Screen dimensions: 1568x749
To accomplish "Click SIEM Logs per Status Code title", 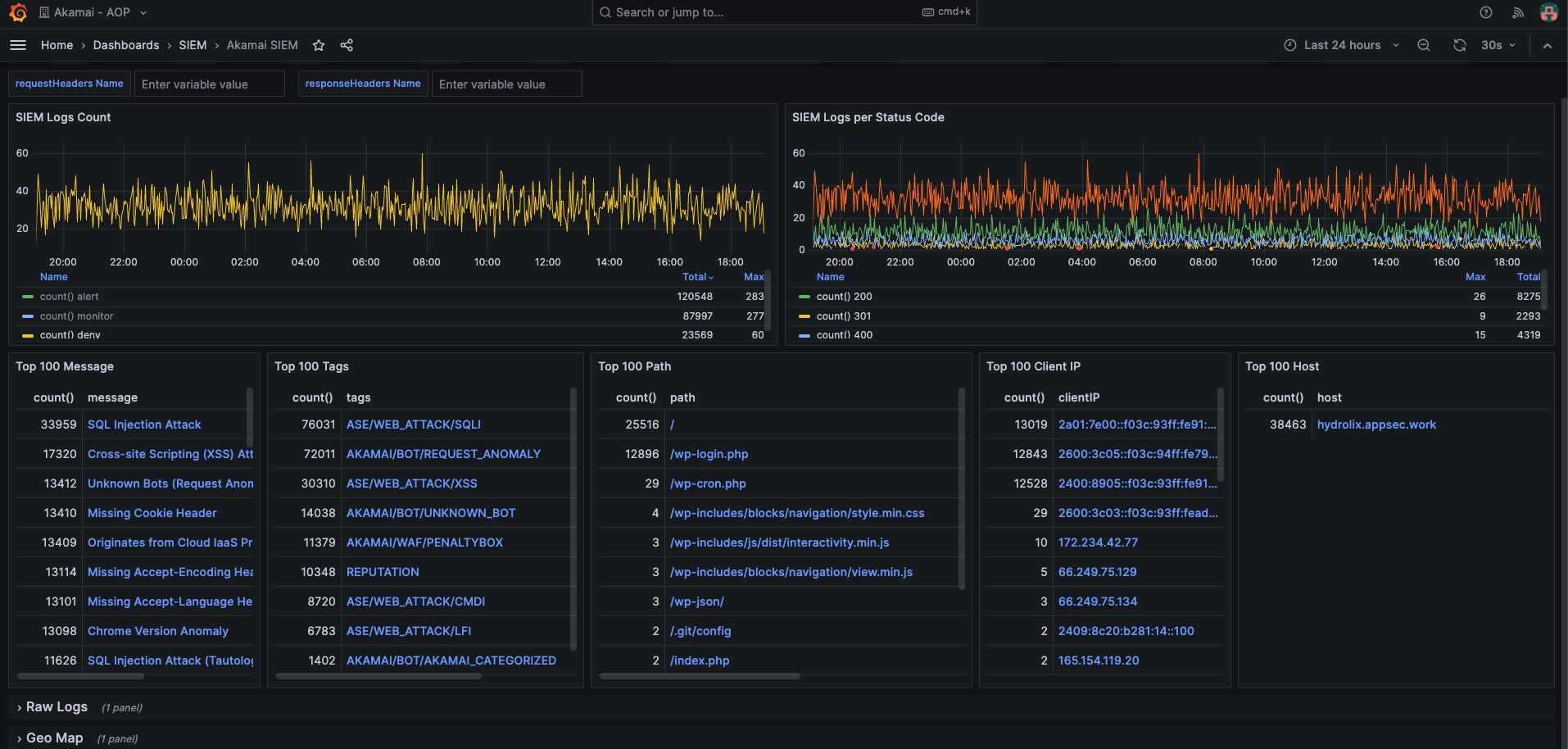I will click(x=868, y=117).
